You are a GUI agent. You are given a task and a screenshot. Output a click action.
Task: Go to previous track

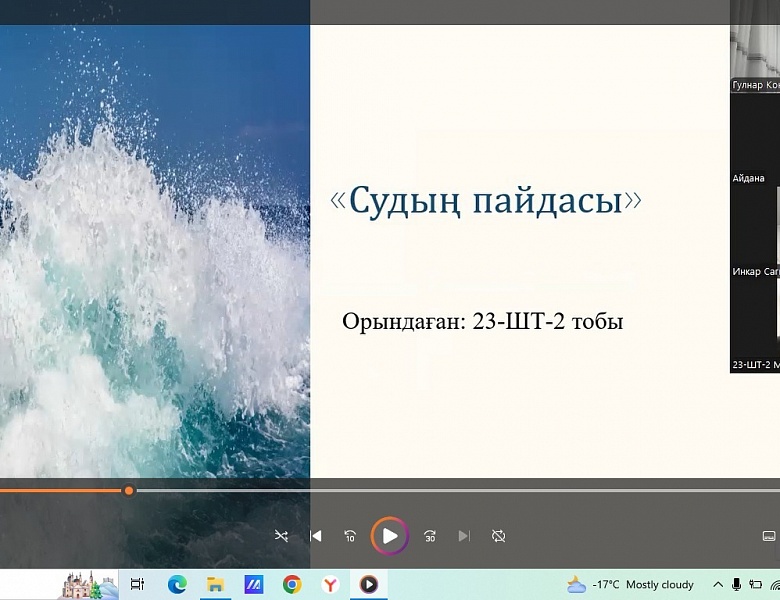pyautogui.click(x=315, y=536)
